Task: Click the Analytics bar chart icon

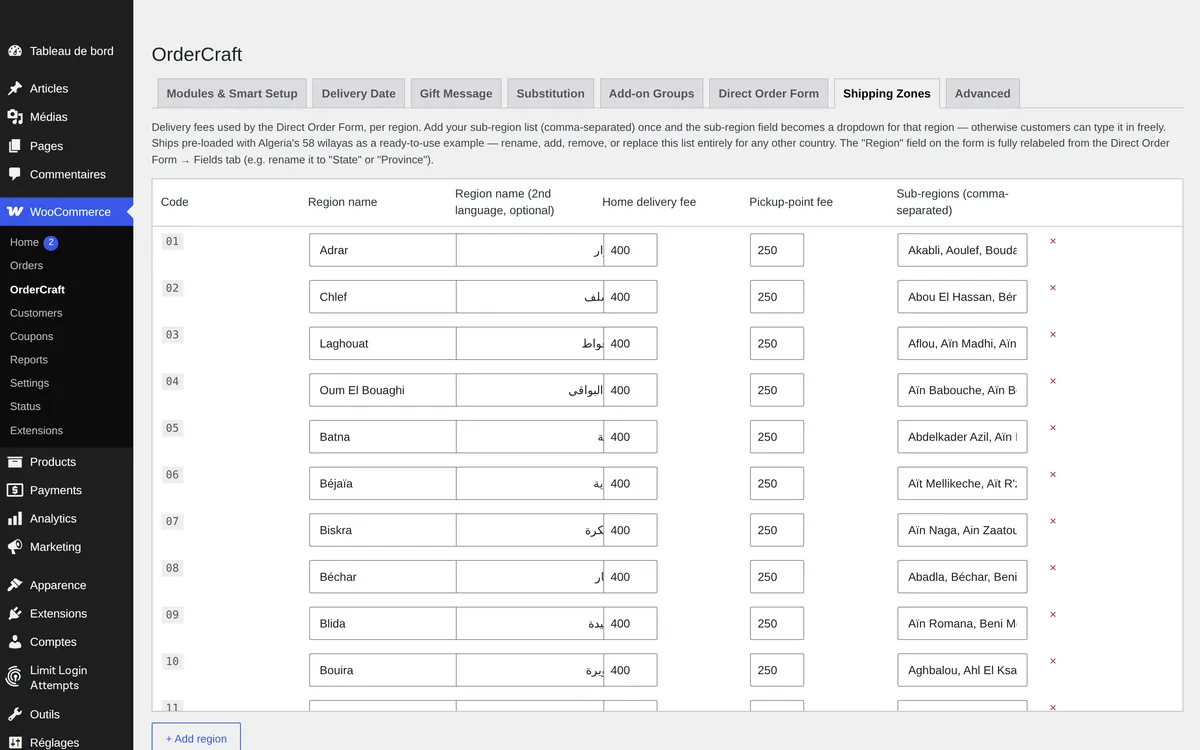Action: pos(15,519)
